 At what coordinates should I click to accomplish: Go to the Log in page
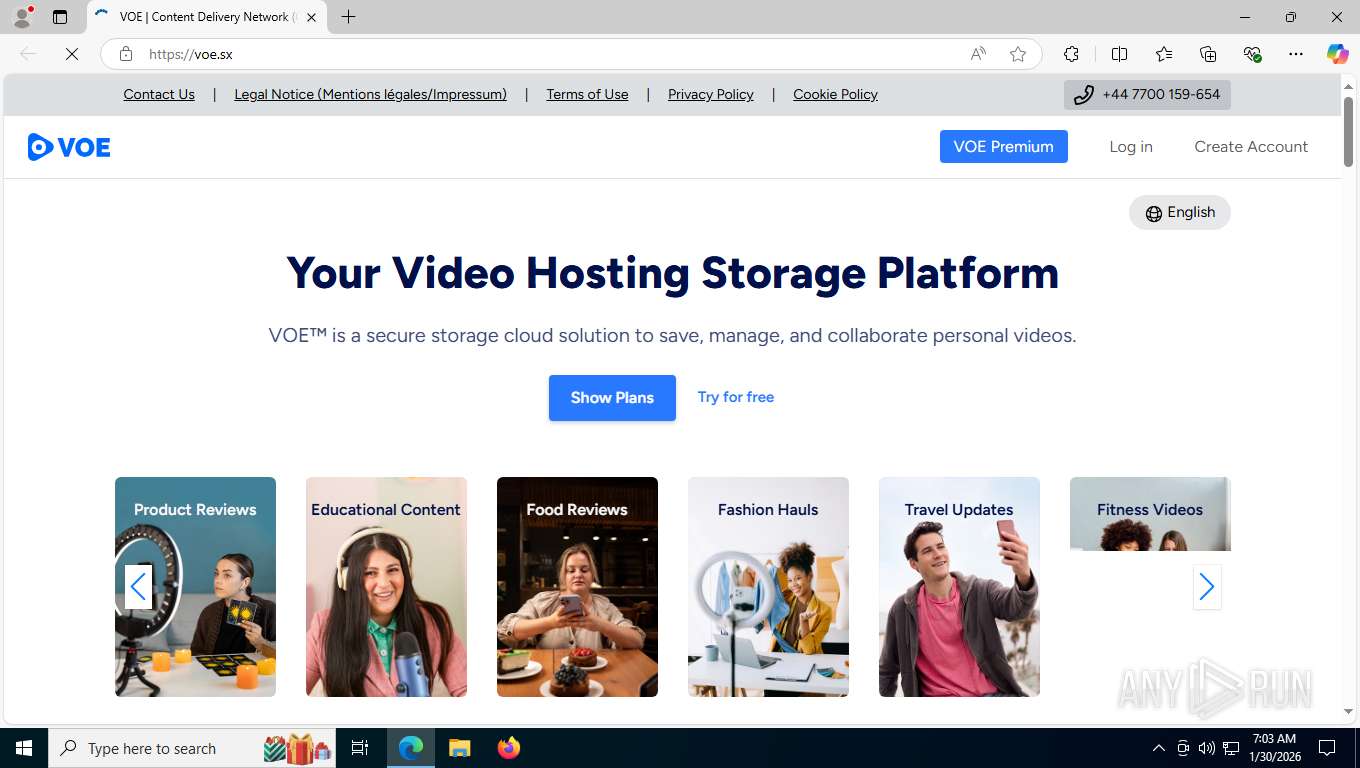[x=1131, y=146]
